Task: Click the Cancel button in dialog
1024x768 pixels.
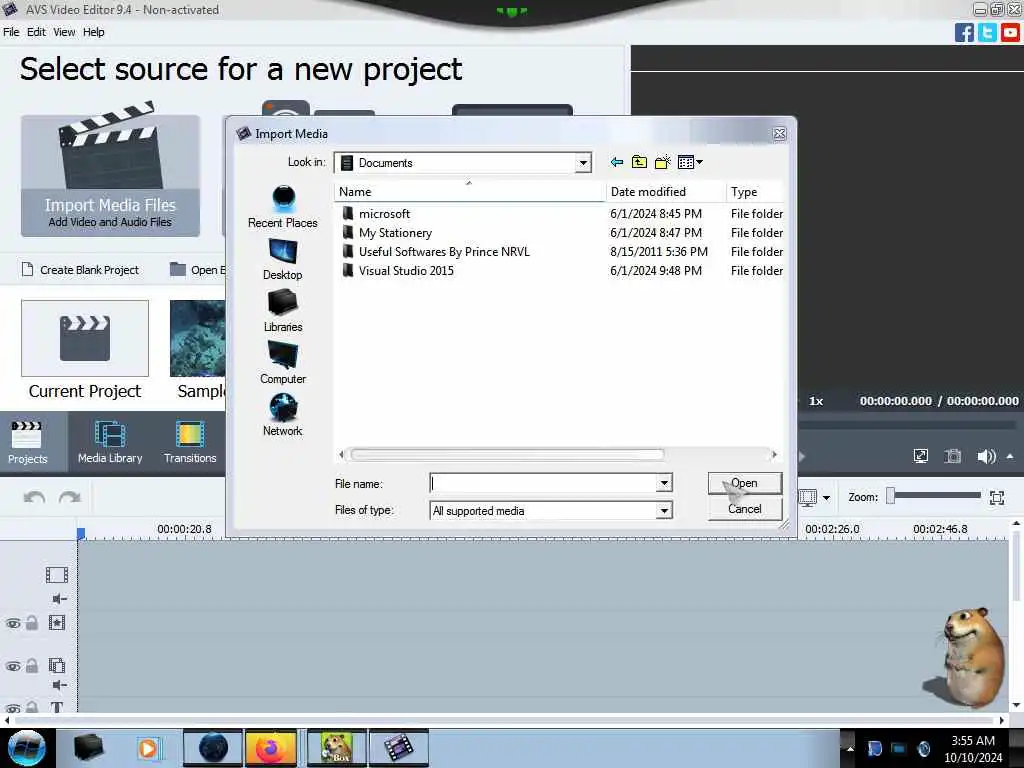Action: (744, 509)
